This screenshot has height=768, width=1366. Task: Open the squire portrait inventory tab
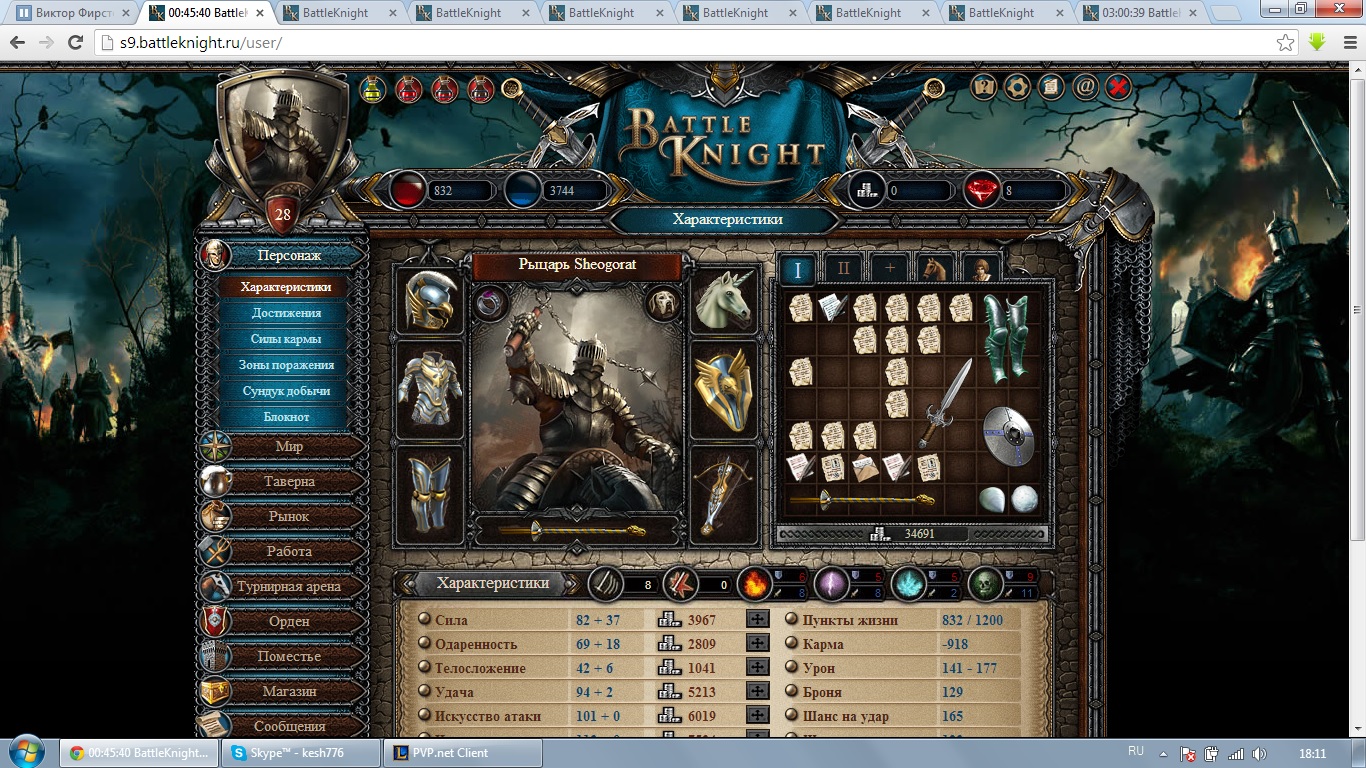[981, 268]
